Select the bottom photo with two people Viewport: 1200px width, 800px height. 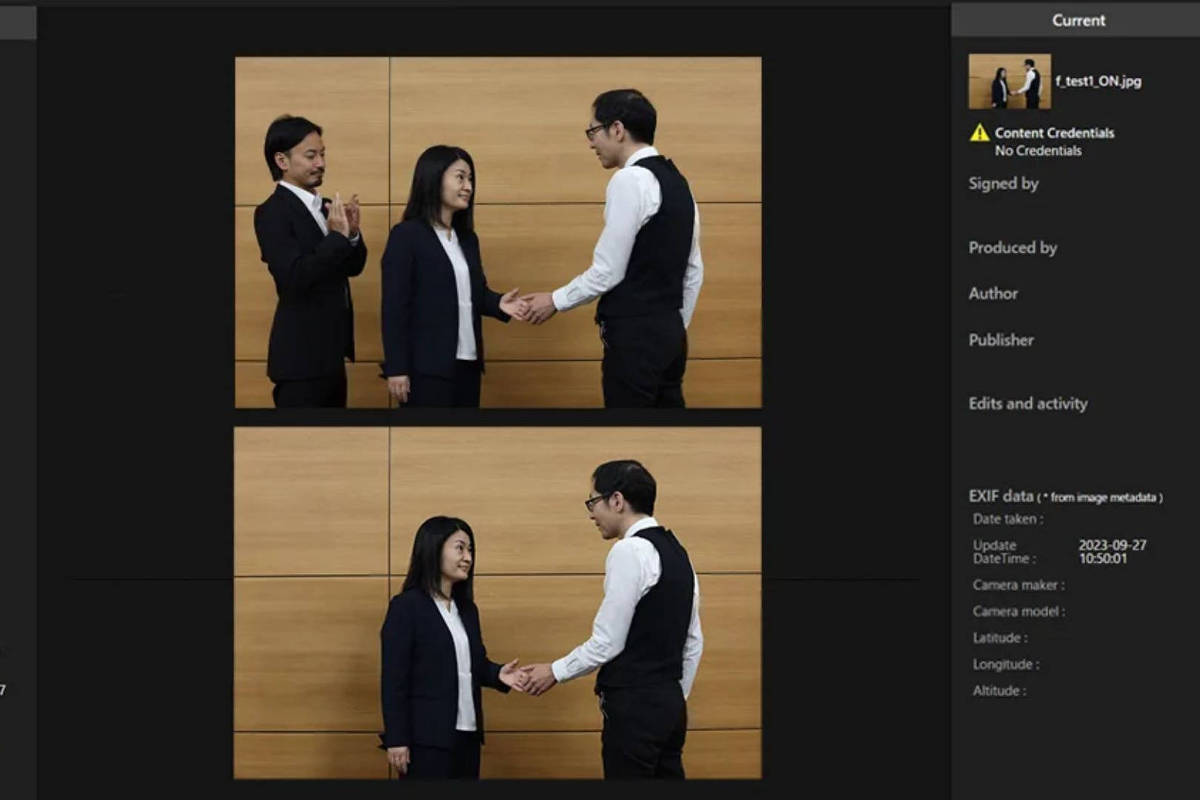[x=498, y=603]
